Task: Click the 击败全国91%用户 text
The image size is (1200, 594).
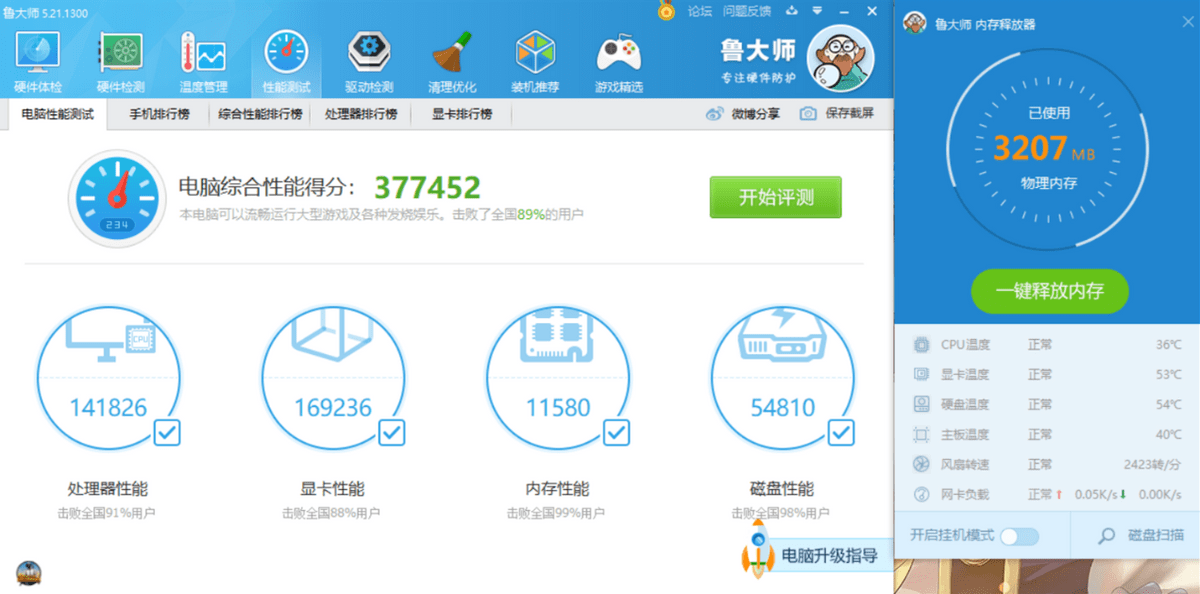Action: 106,514
